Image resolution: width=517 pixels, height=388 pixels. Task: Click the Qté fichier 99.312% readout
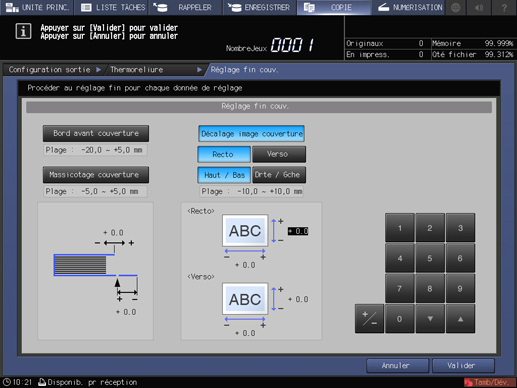[472, 54]
